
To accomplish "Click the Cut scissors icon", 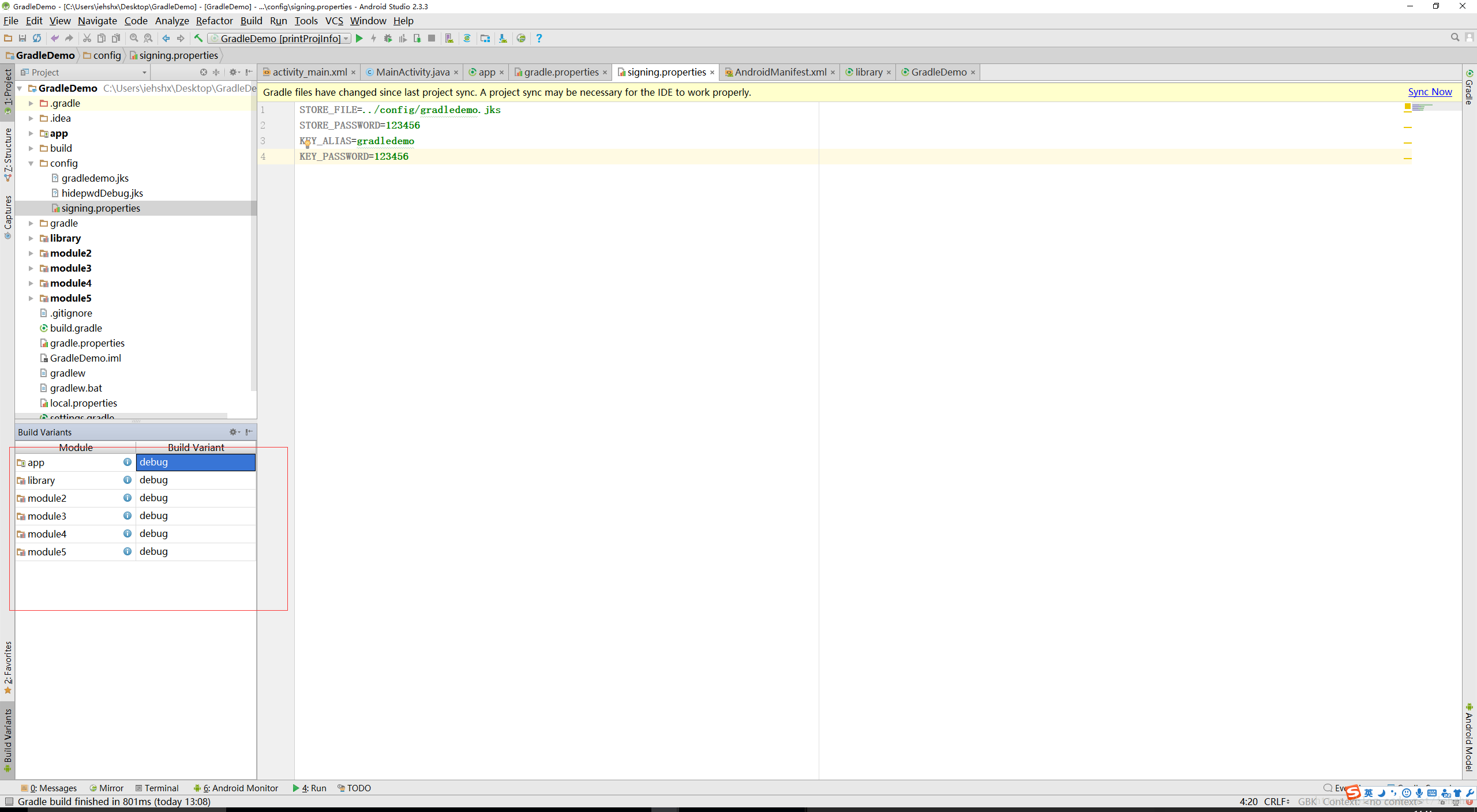I will (x=87, y=38).
